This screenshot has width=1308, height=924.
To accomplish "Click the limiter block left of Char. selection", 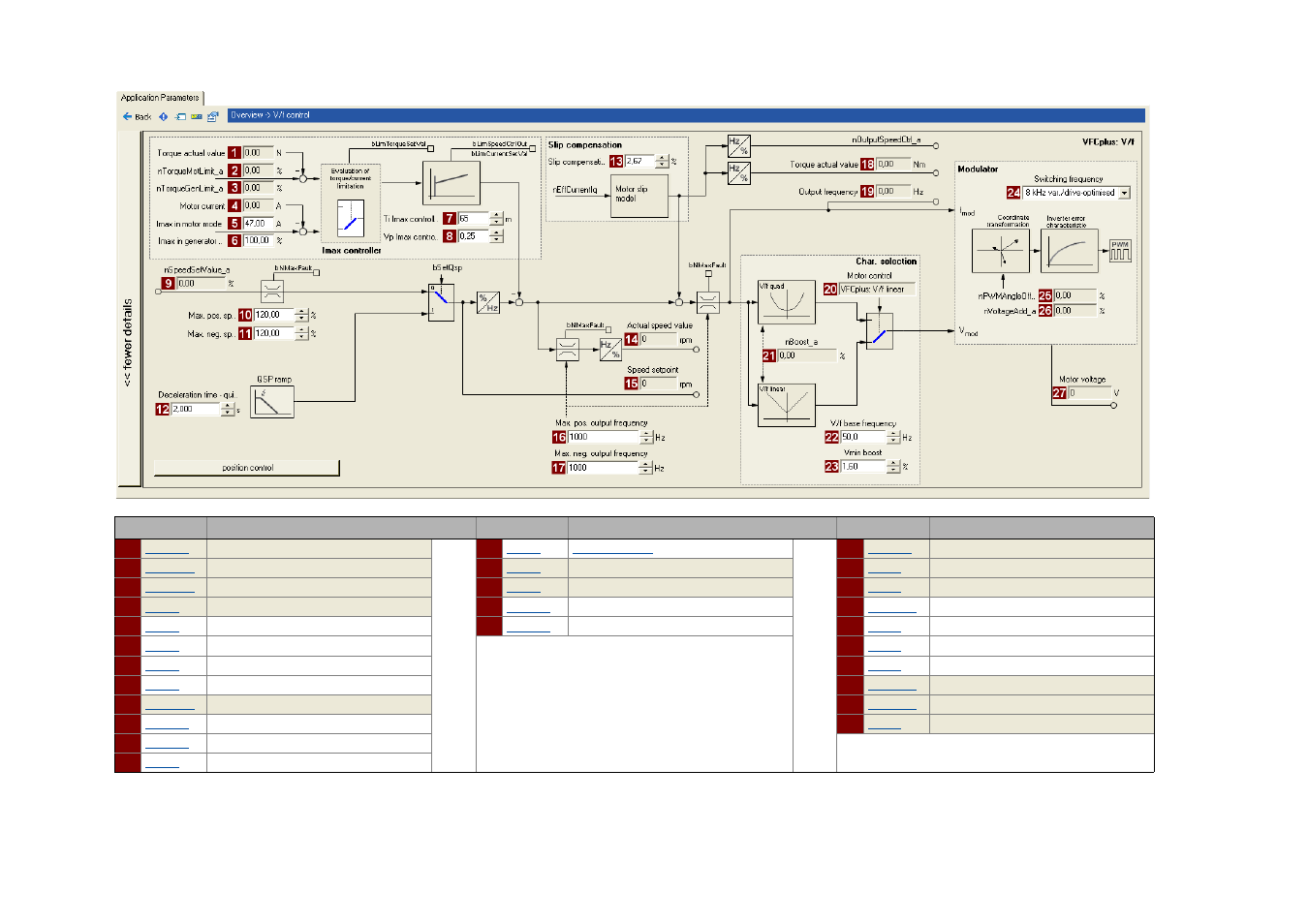I will 708,302.
